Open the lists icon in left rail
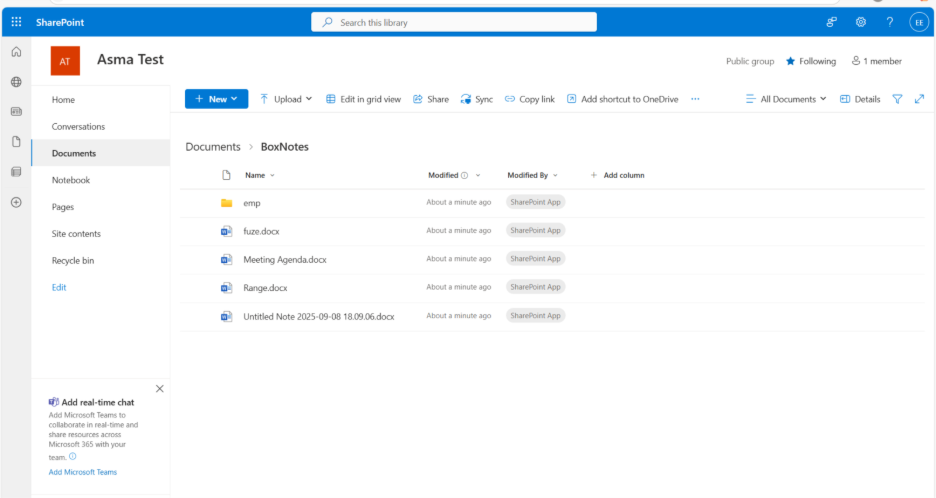936x498 pixels. [16, 172]
